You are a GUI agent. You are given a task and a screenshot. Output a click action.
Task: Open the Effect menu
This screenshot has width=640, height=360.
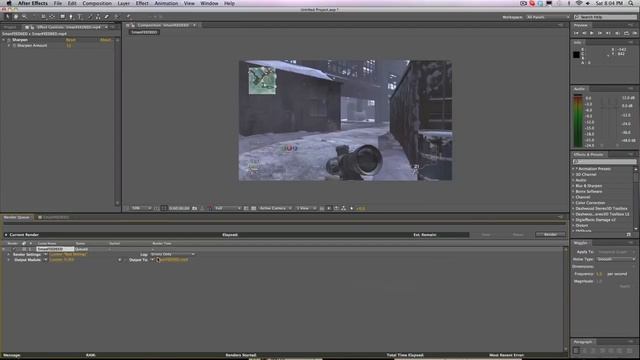tap(142, 3)
